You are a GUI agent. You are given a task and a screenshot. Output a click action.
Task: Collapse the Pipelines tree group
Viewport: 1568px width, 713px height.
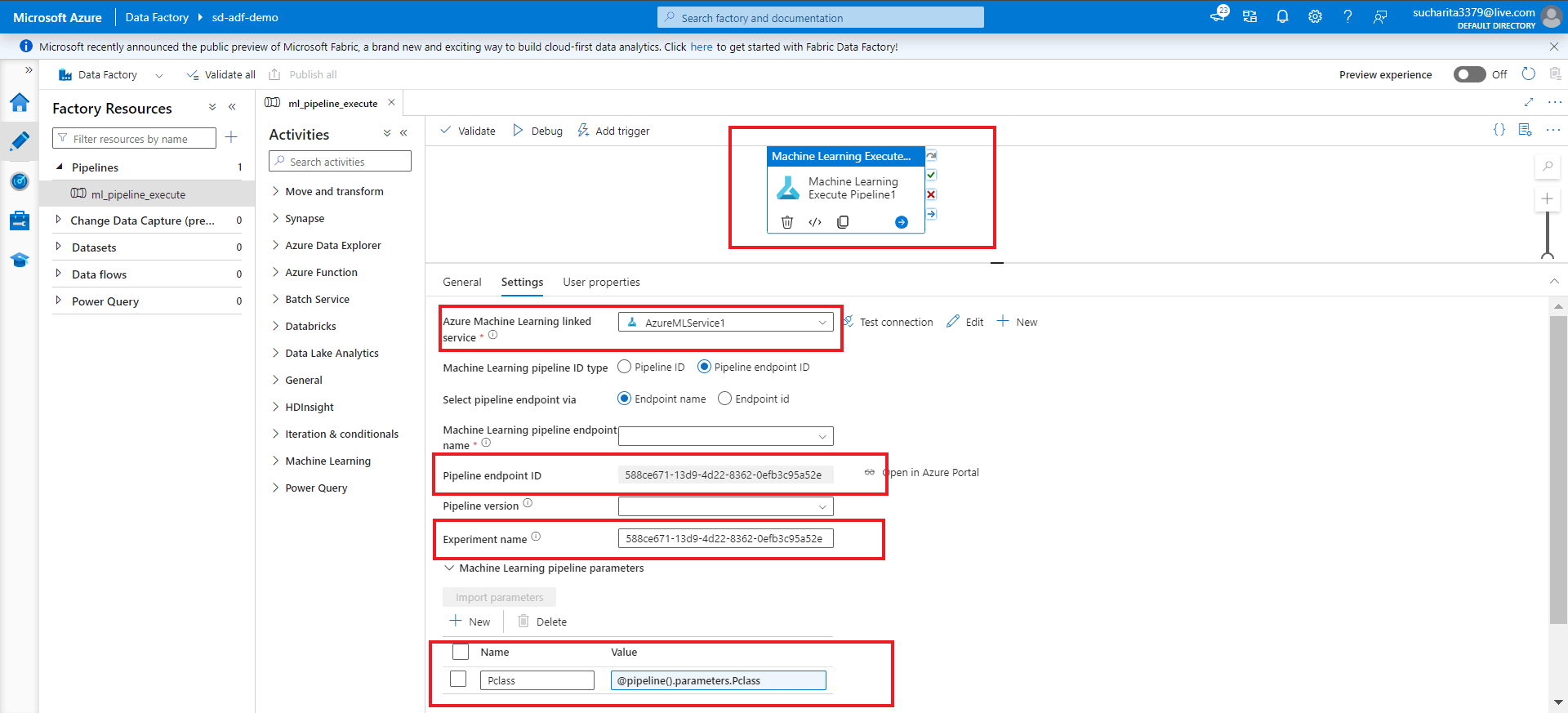pos(60,167)
